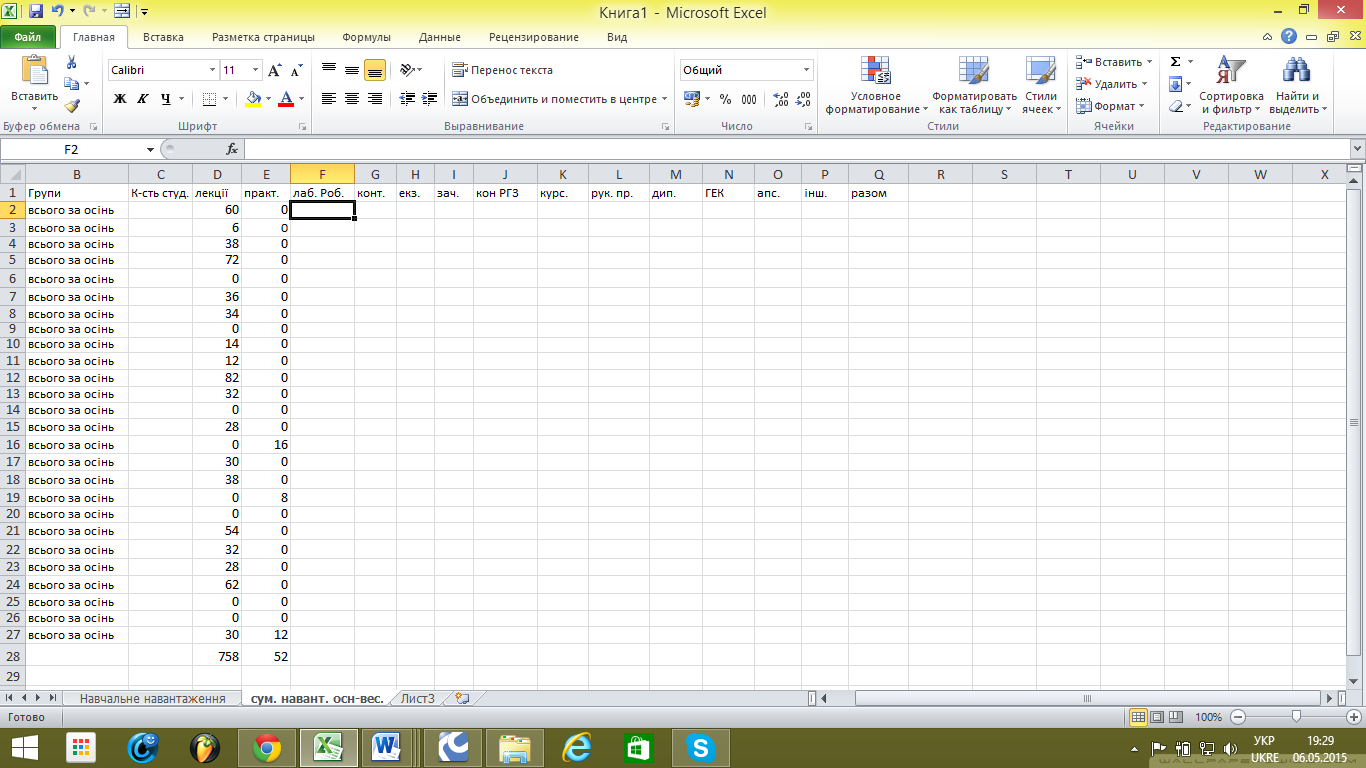Click the zoom slider in status bar
Viewport: 1366px width, 768px height.
[1296, 717]
